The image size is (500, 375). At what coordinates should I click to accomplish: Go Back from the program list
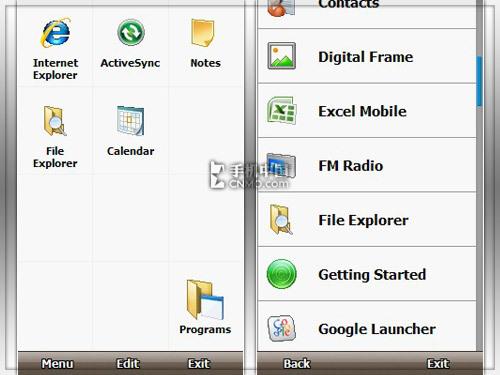pyautogui.click(x=296, y=364)
